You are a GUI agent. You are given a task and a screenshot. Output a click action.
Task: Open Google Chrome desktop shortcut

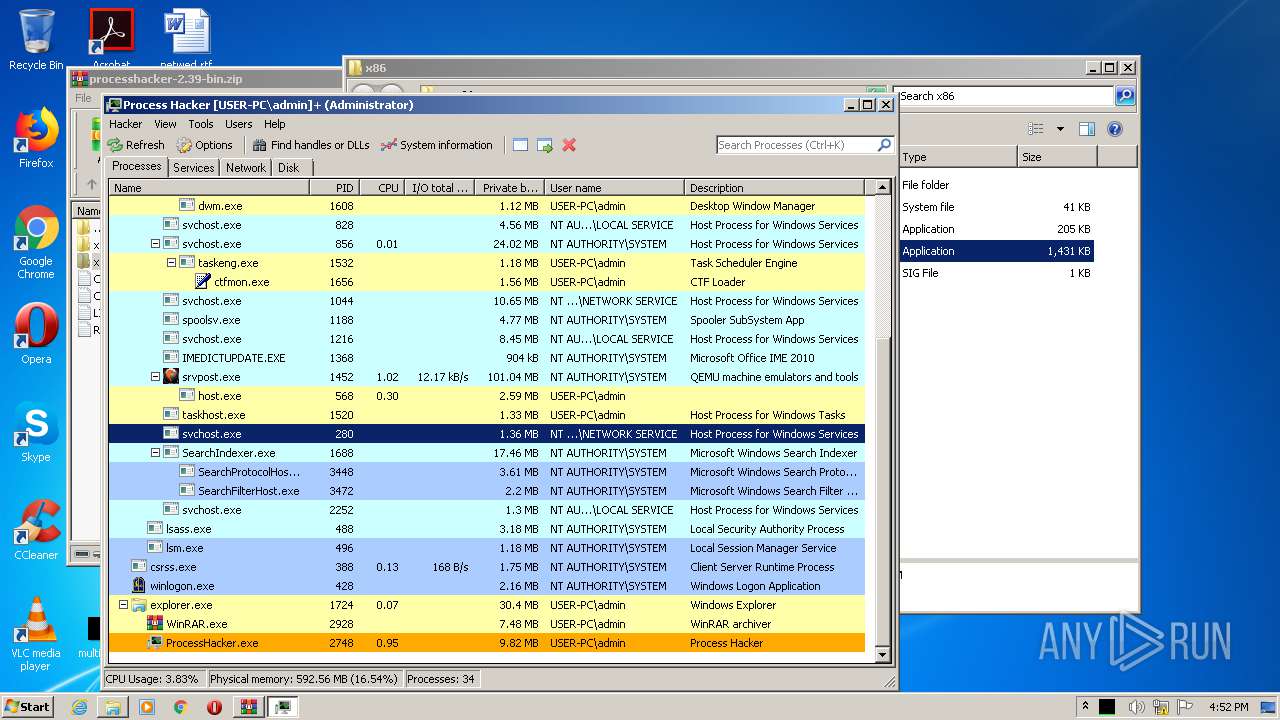36,242
